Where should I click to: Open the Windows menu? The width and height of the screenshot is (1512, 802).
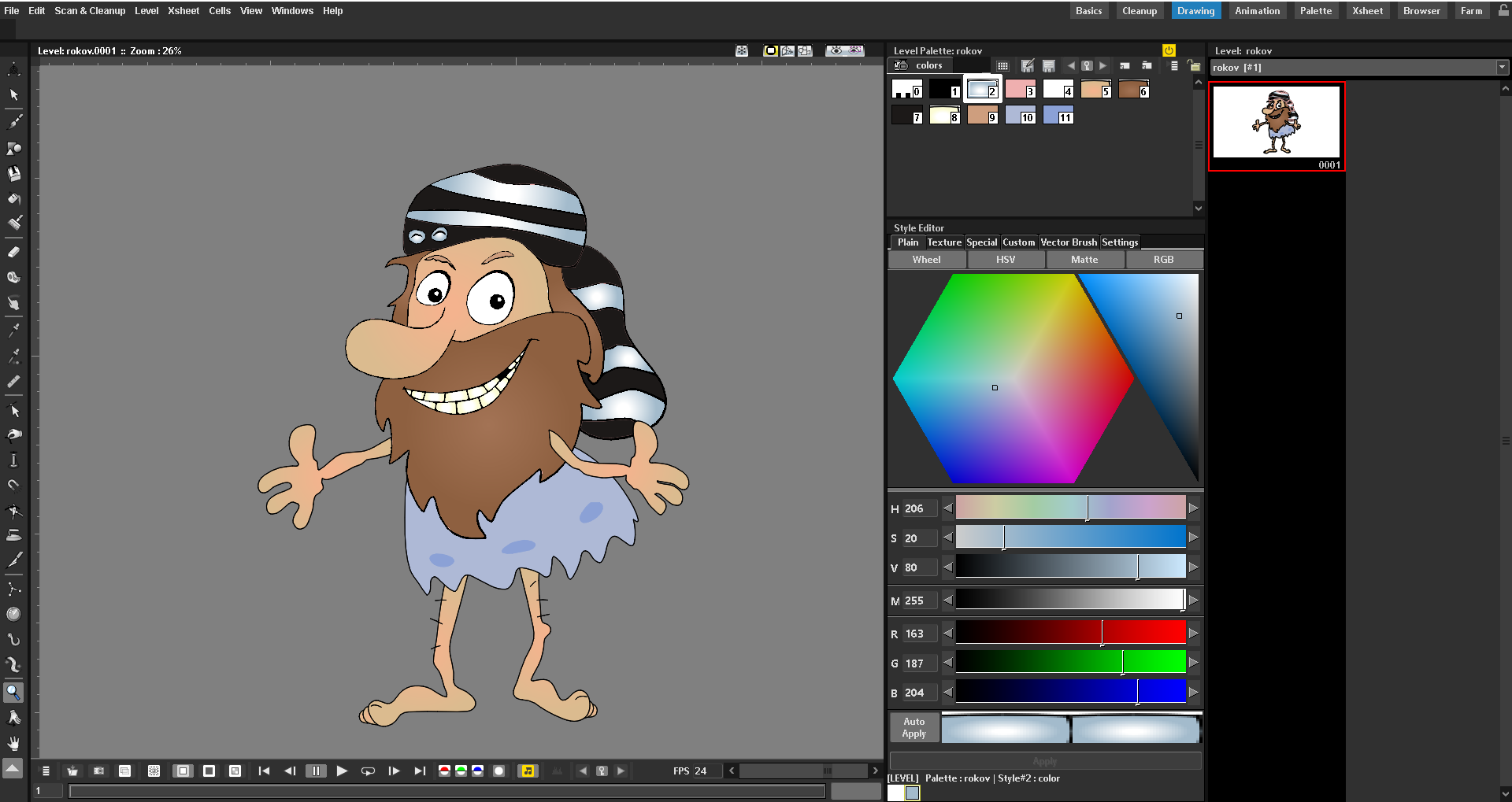click(x=292, y=10)
